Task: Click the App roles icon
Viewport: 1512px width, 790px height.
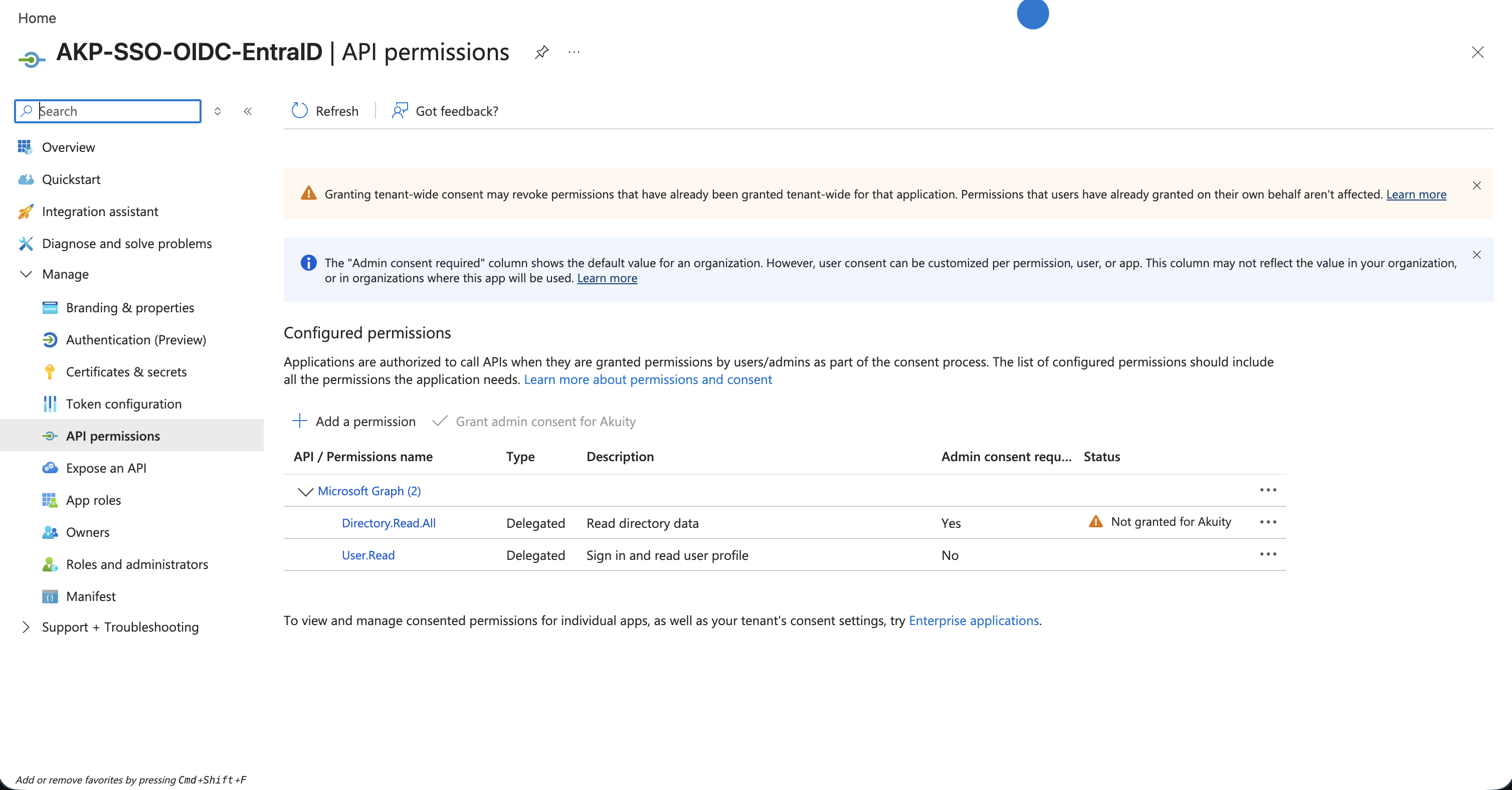Action: coord(50,500)
